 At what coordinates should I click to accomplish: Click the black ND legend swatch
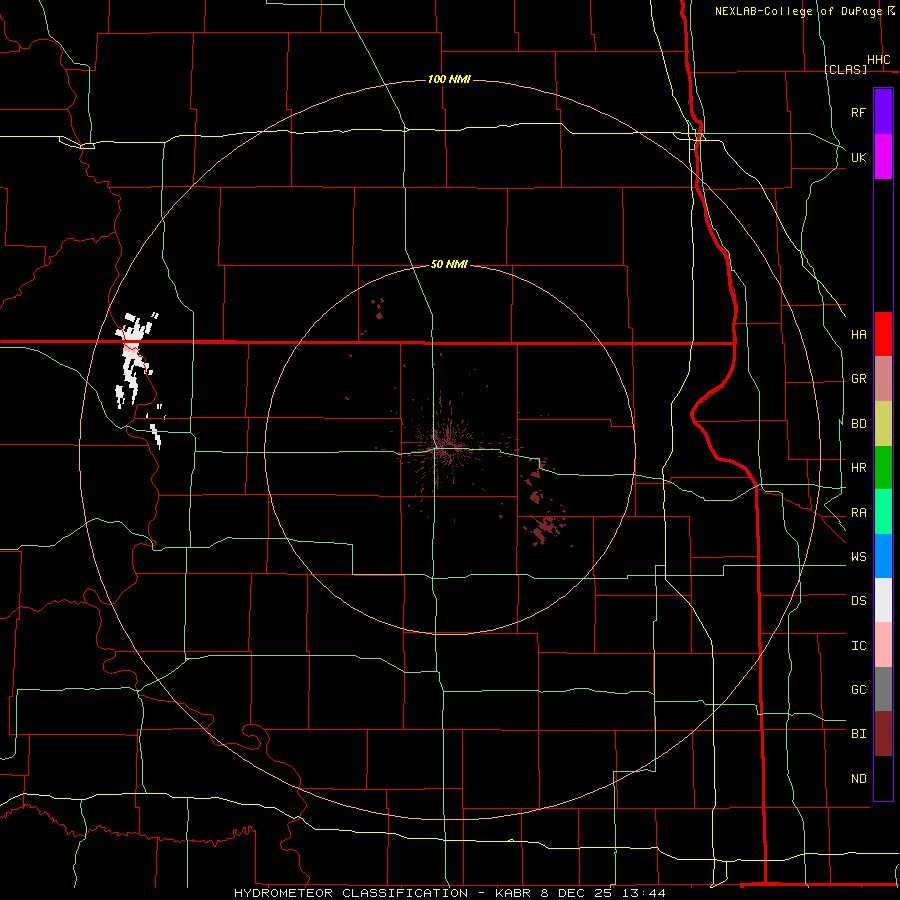click(x=883, y=778)
